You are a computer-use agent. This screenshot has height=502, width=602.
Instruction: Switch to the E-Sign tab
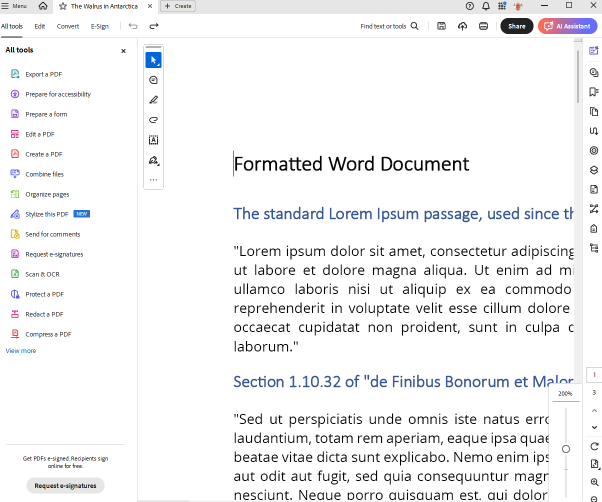pyautogui.click(x=99, y=26)
